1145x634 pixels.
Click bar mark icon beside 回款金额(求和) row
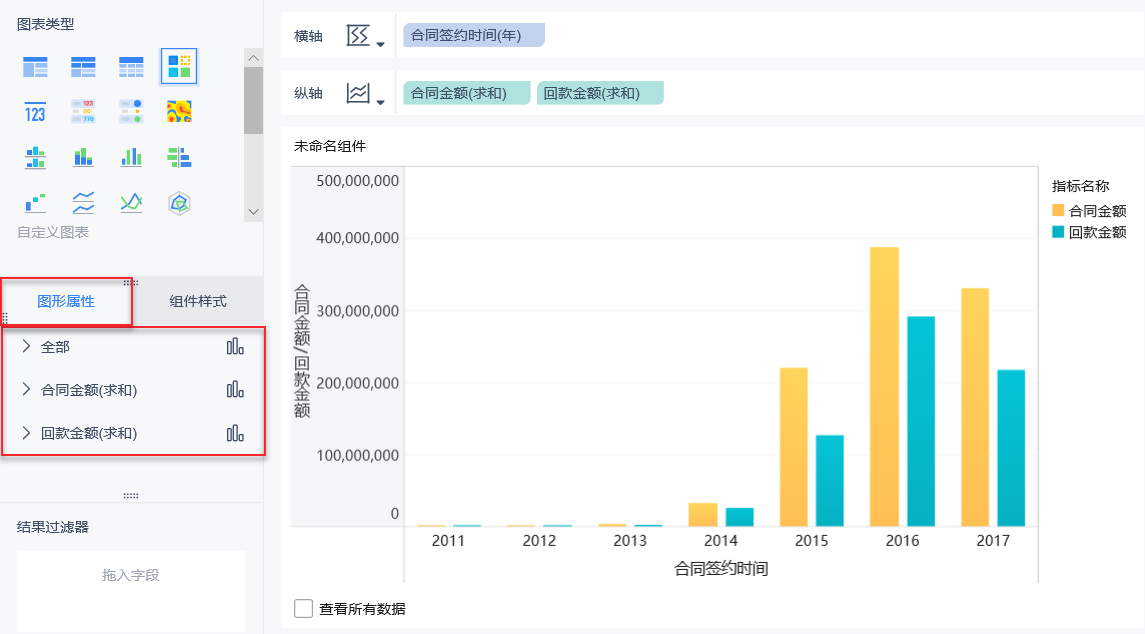[x=235, y=433]
